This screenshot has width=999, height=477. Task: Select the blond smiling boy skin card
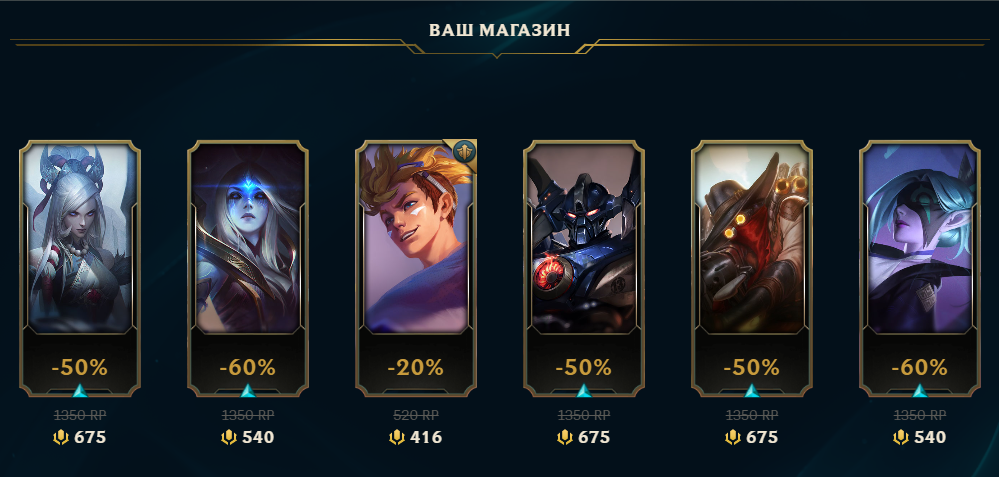[x=415, y=268]
